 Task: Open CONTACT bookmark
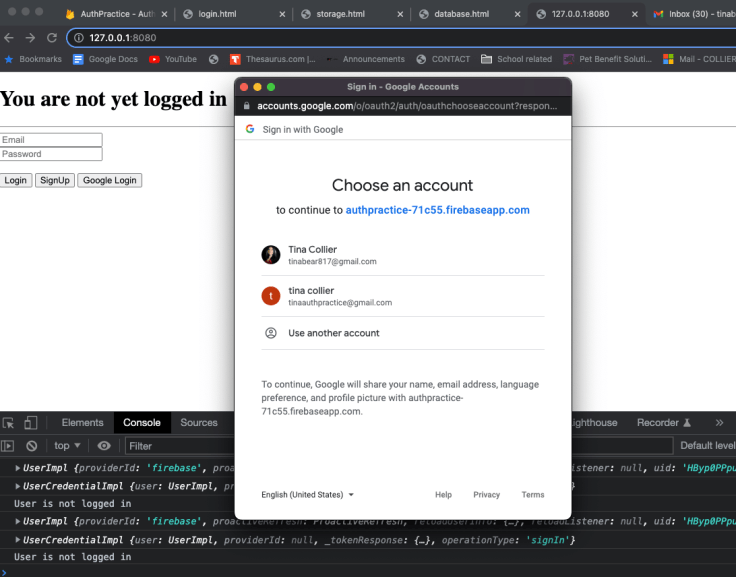click(x=443, y=59)
